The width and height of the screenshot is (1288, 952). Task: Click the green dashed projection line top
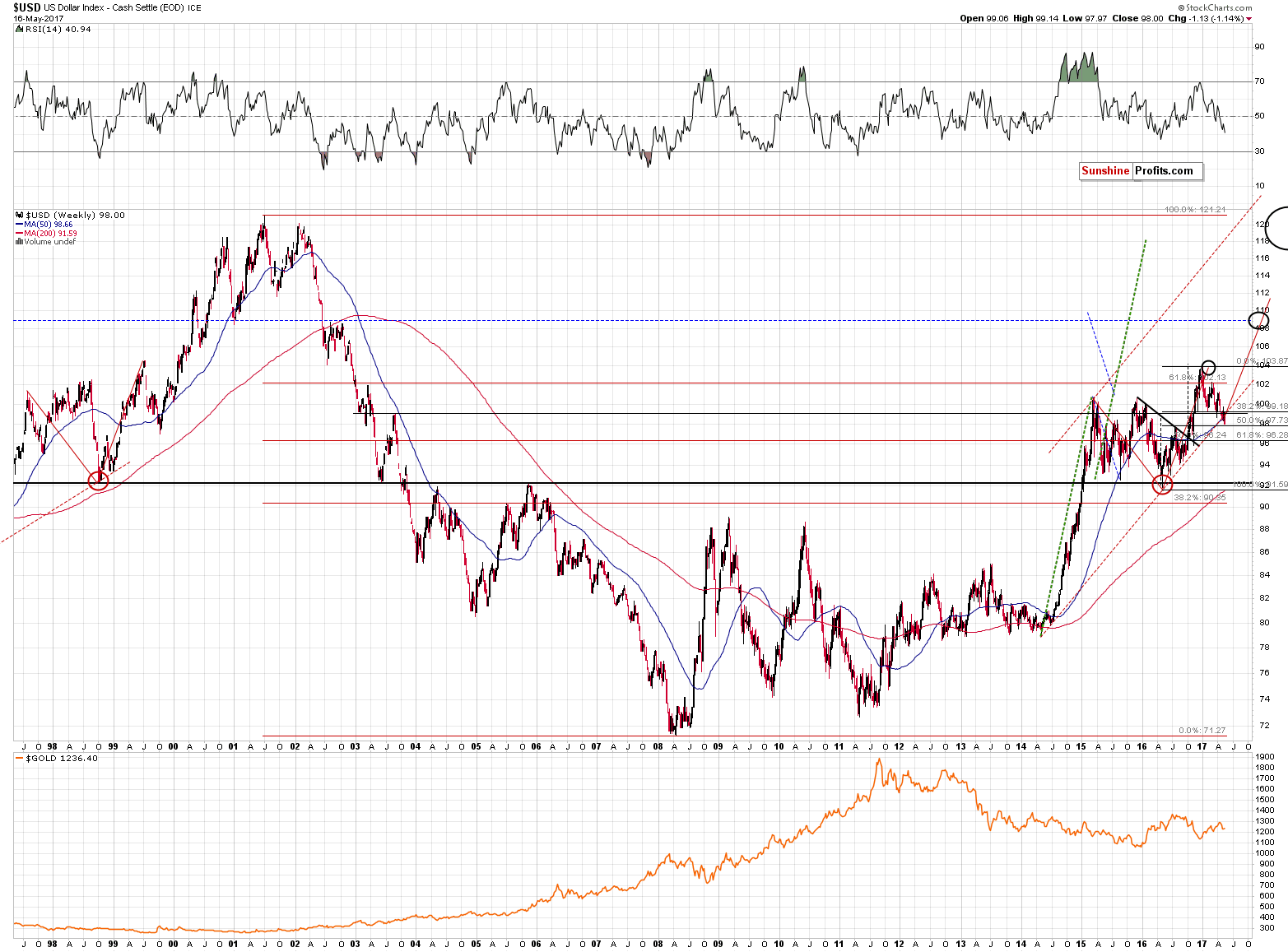point(1145,242)
